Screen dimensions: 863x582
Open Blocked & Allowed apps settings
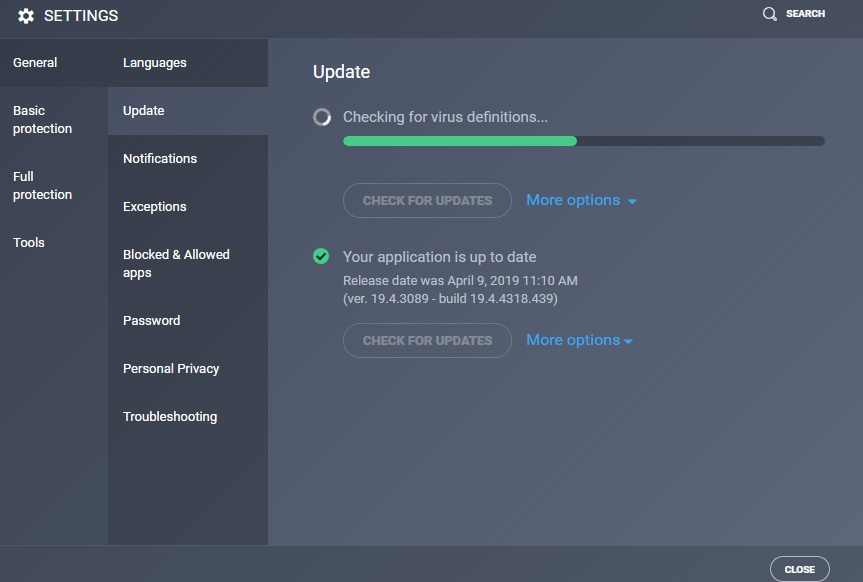pos(188,264)
